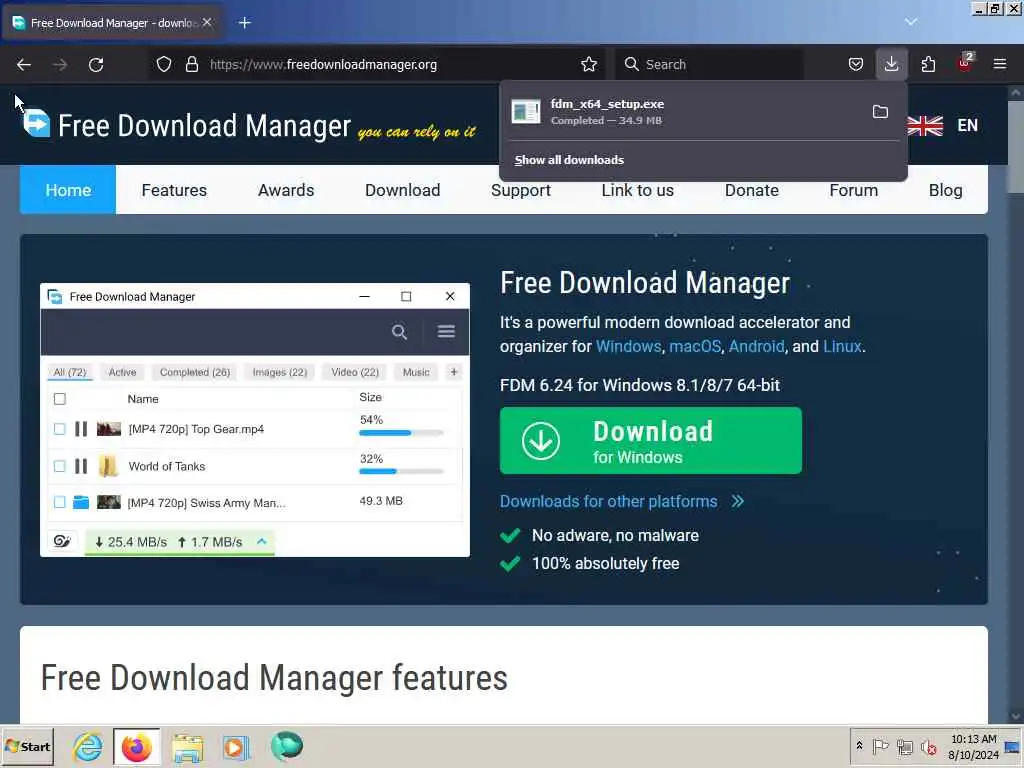Click the UK flag language icon

(925, 125)
